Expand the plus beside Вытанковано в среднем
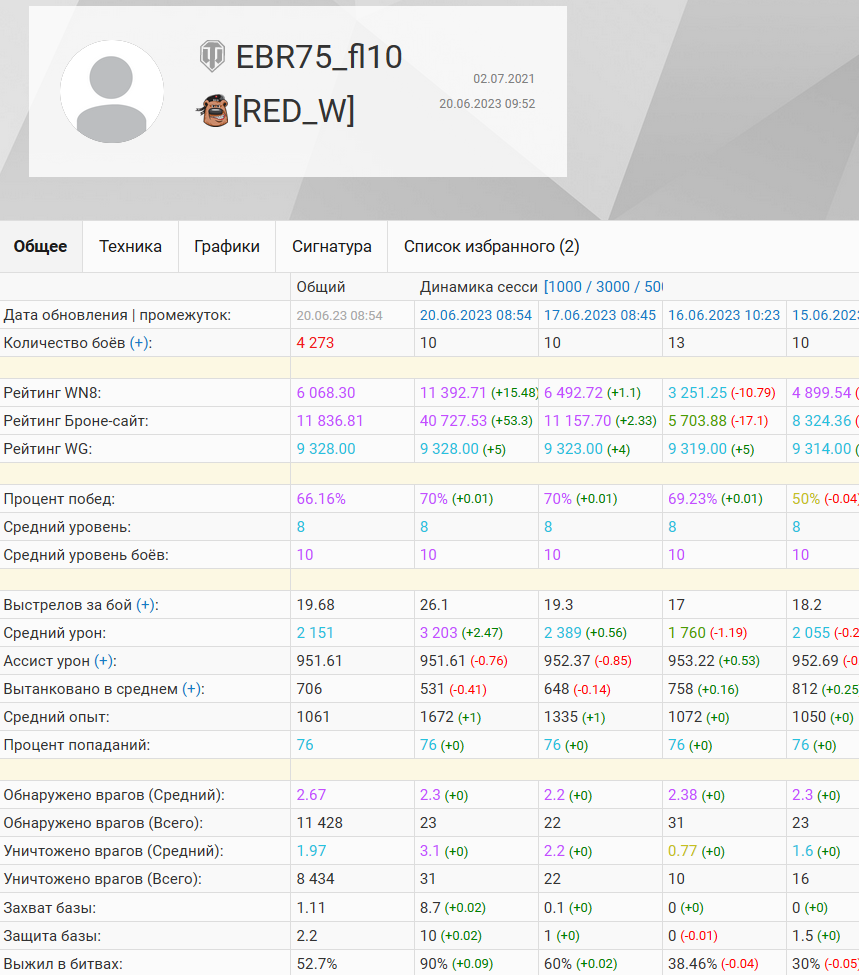 tap(192, 689)
